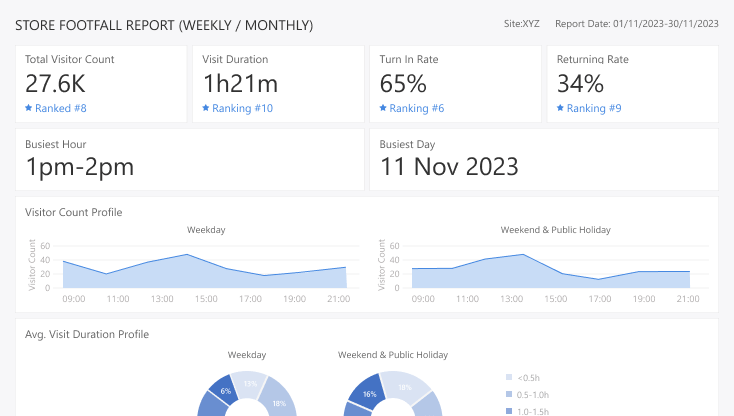The image size is (734, 416).
Task: Select the 0.5-1.0h legend color swatch
Action: tap(509, 394)
